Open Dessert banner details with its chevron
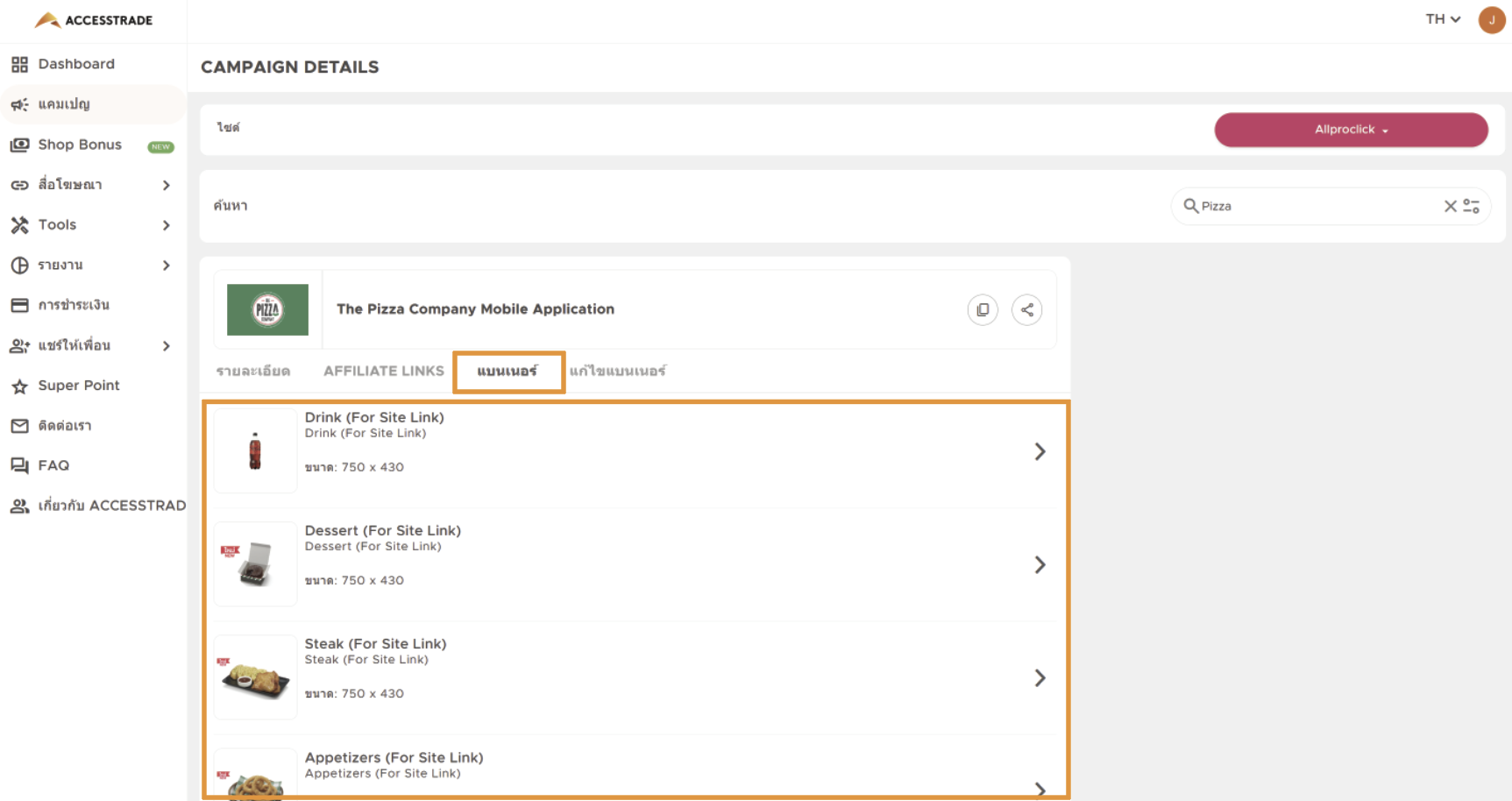 tap(1040, 564)
